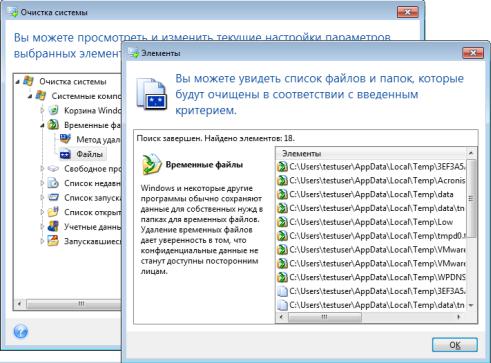Click the folder icon of the Temp\Low row
This screenshot has width=491, height=363.
tap(282, 222)
